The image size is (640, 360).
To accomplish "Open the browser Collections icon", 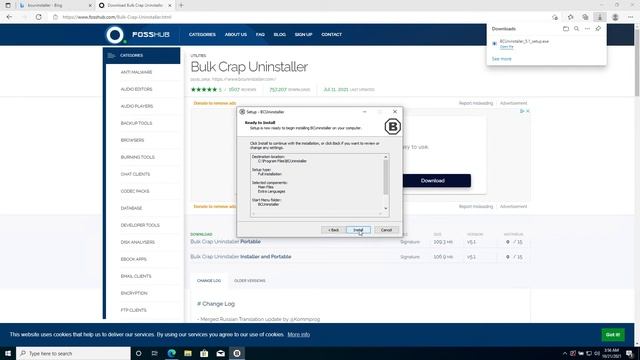I will (x=585, y=17).
